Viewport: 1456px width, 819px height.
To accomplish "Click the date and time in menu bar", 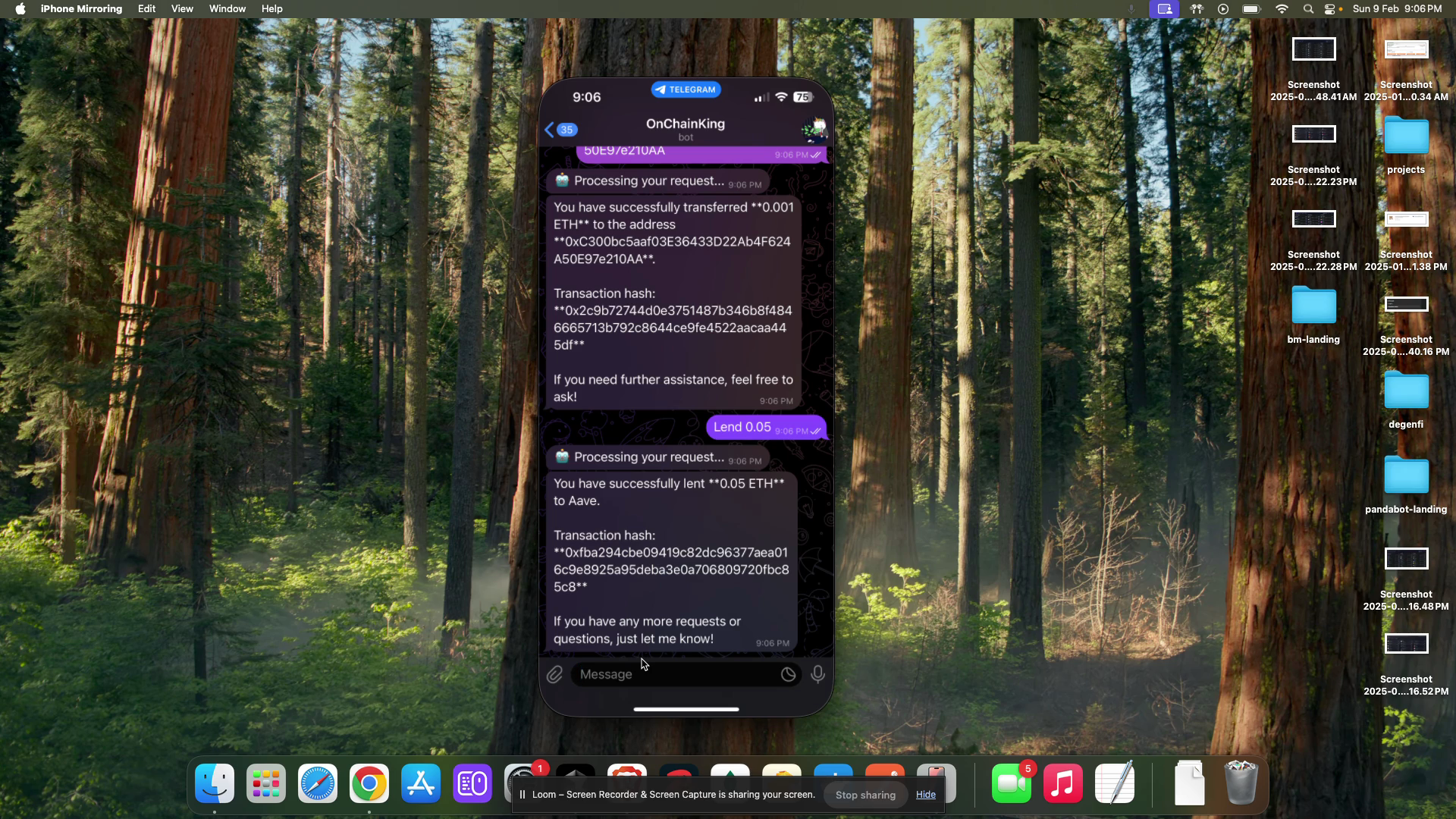I will [1397, 9].
